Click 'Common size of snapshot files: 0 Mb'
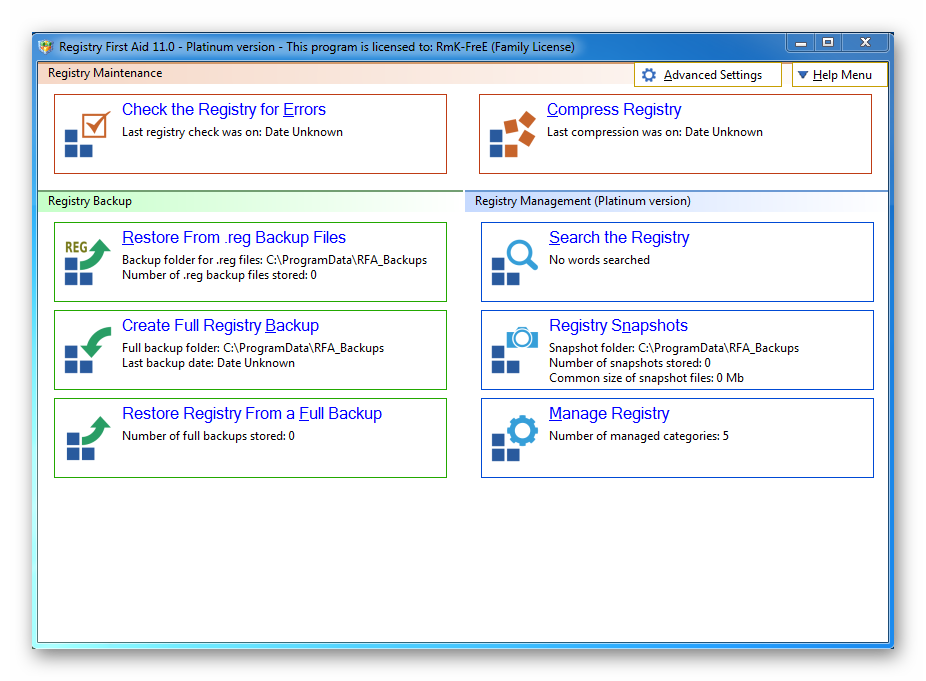 (647, 378)
